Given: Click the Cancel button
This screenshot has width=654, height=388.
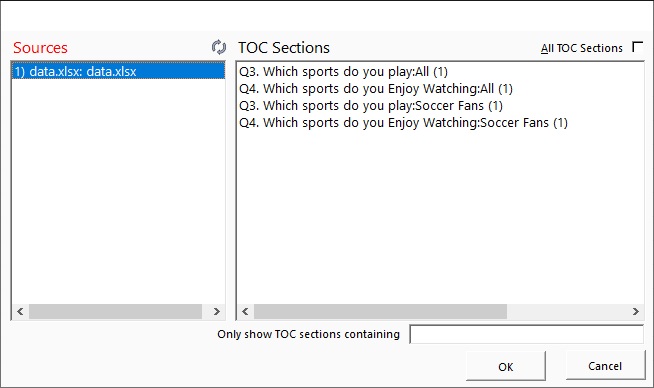Looking at the screenshot, I should tap(605, 365).
